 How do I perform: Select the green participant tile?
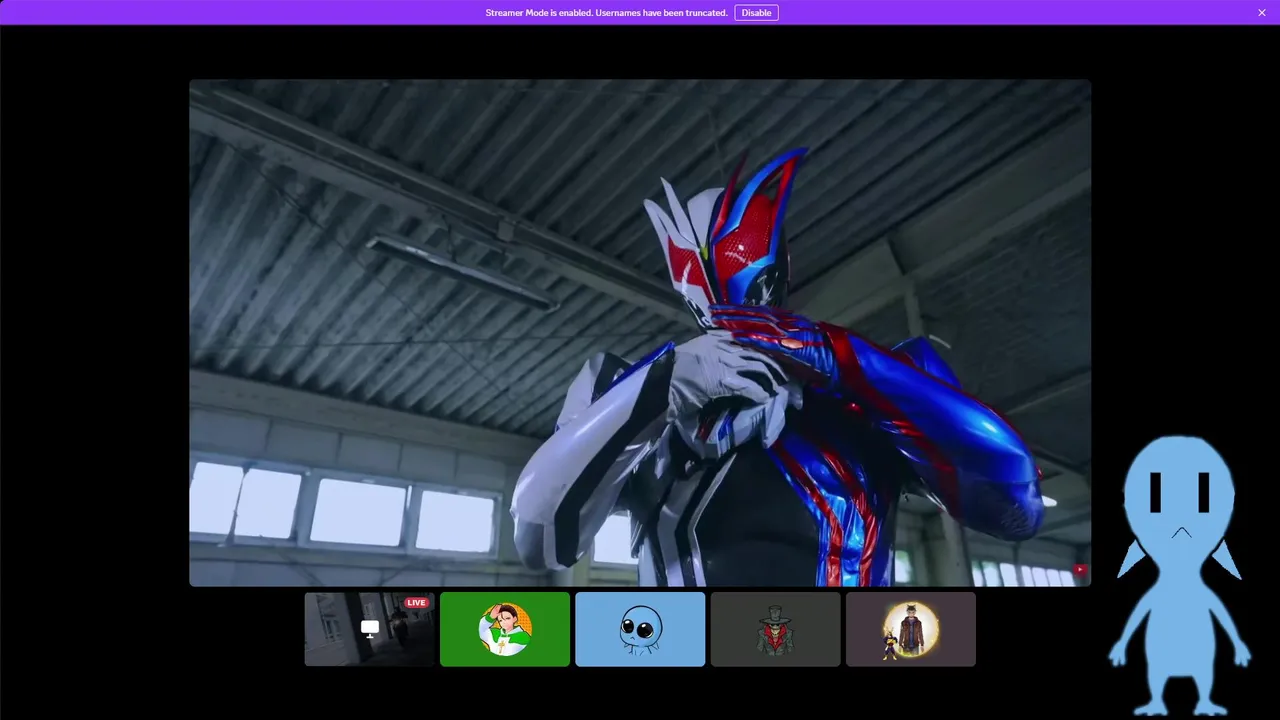(505, 629)
